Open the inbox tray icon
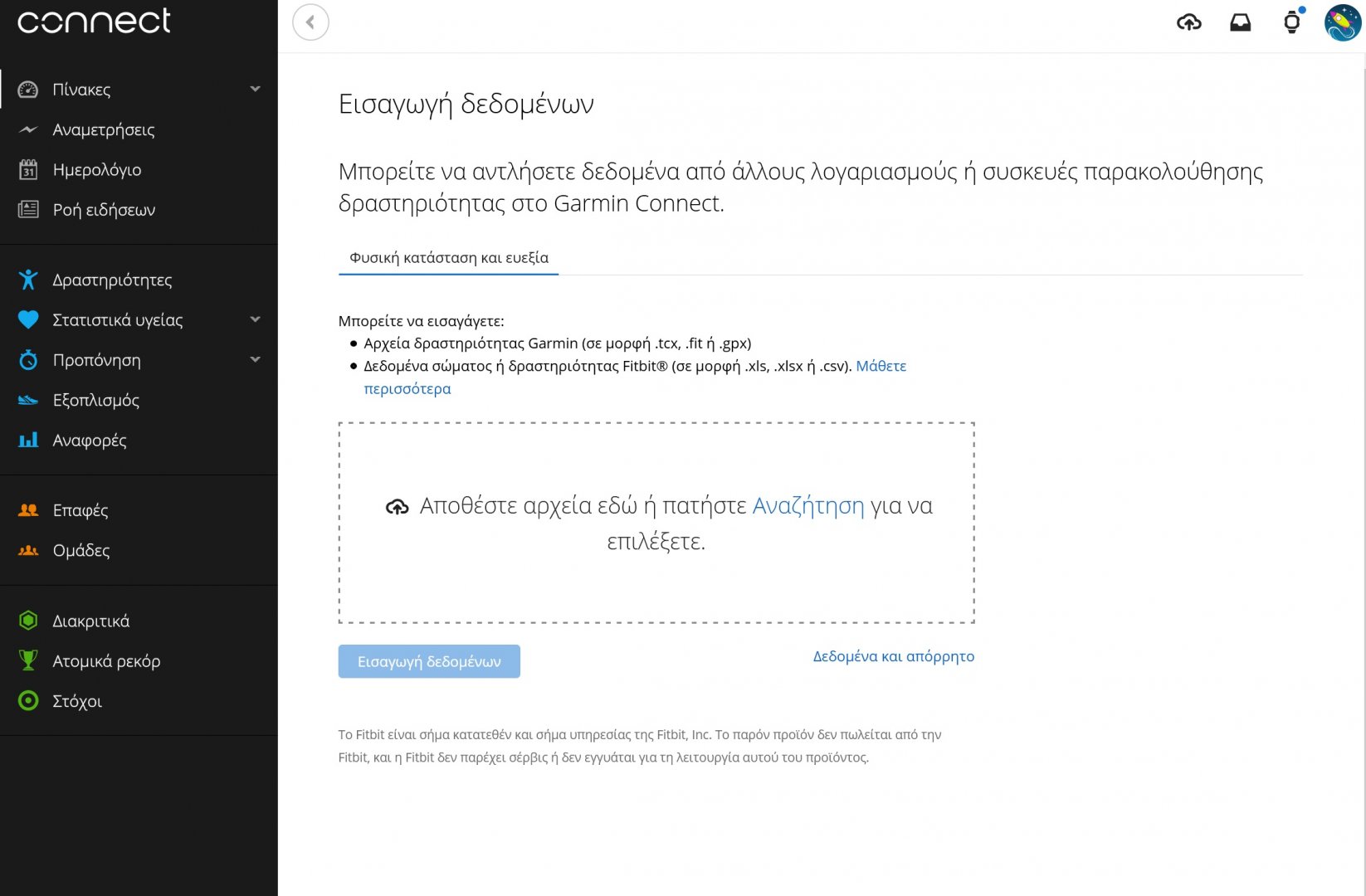The height and width of the screenshot is (896, 1366). pos(1240,22)
